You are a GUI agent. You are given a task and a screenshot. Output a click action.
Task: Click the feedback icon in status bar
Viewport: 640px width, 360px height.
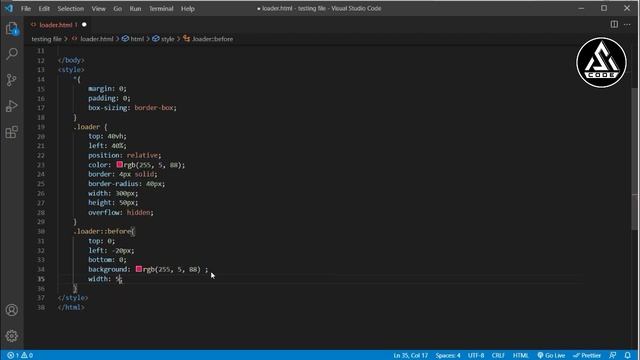click(613, 355)
